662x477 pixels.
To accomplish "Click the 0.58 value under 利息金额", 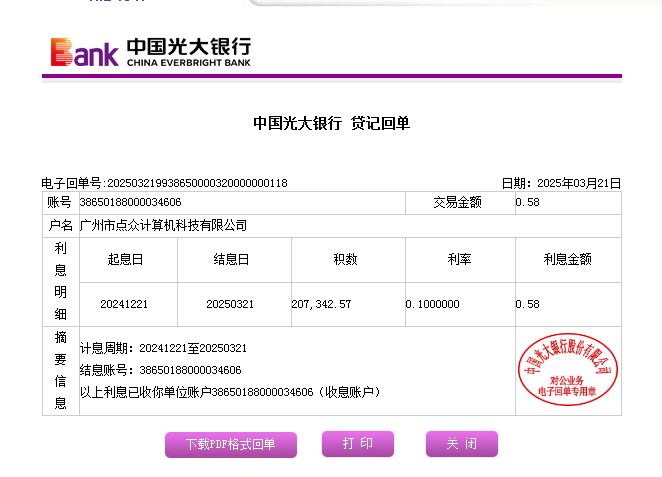I will 527,304.
